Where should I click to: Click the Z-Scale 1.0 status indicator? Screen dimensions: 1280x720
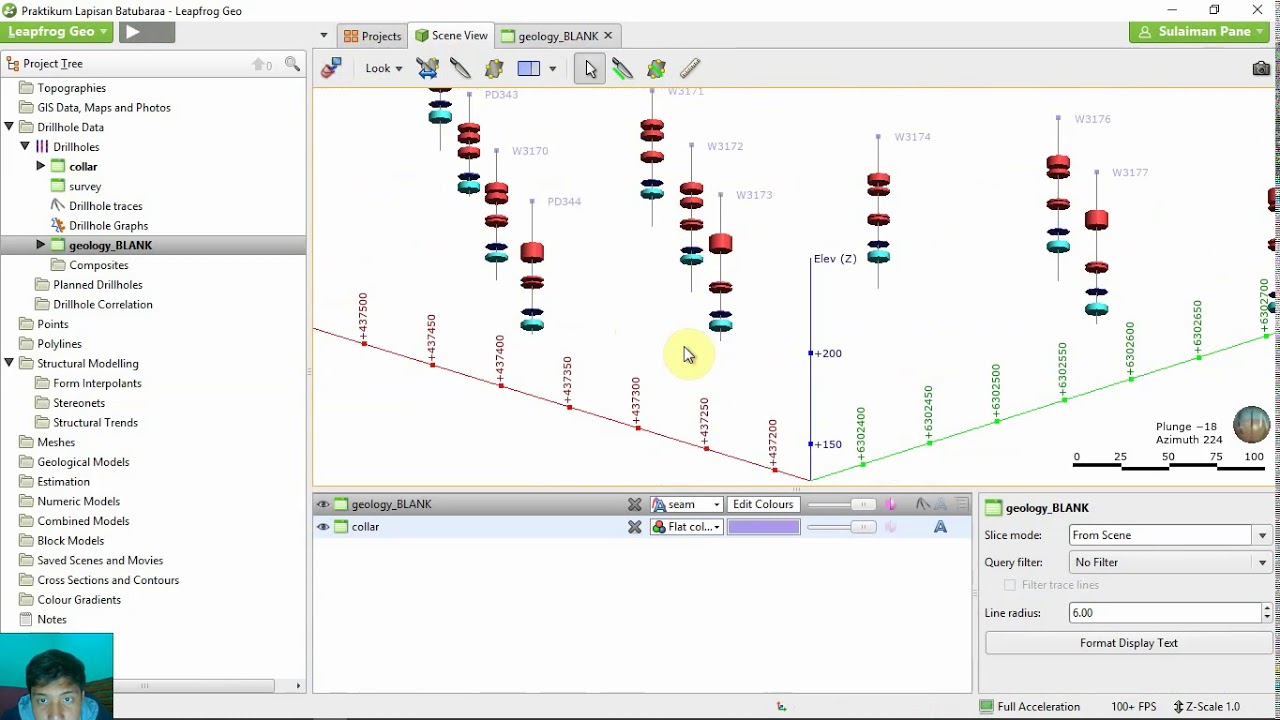(1206, 706)
